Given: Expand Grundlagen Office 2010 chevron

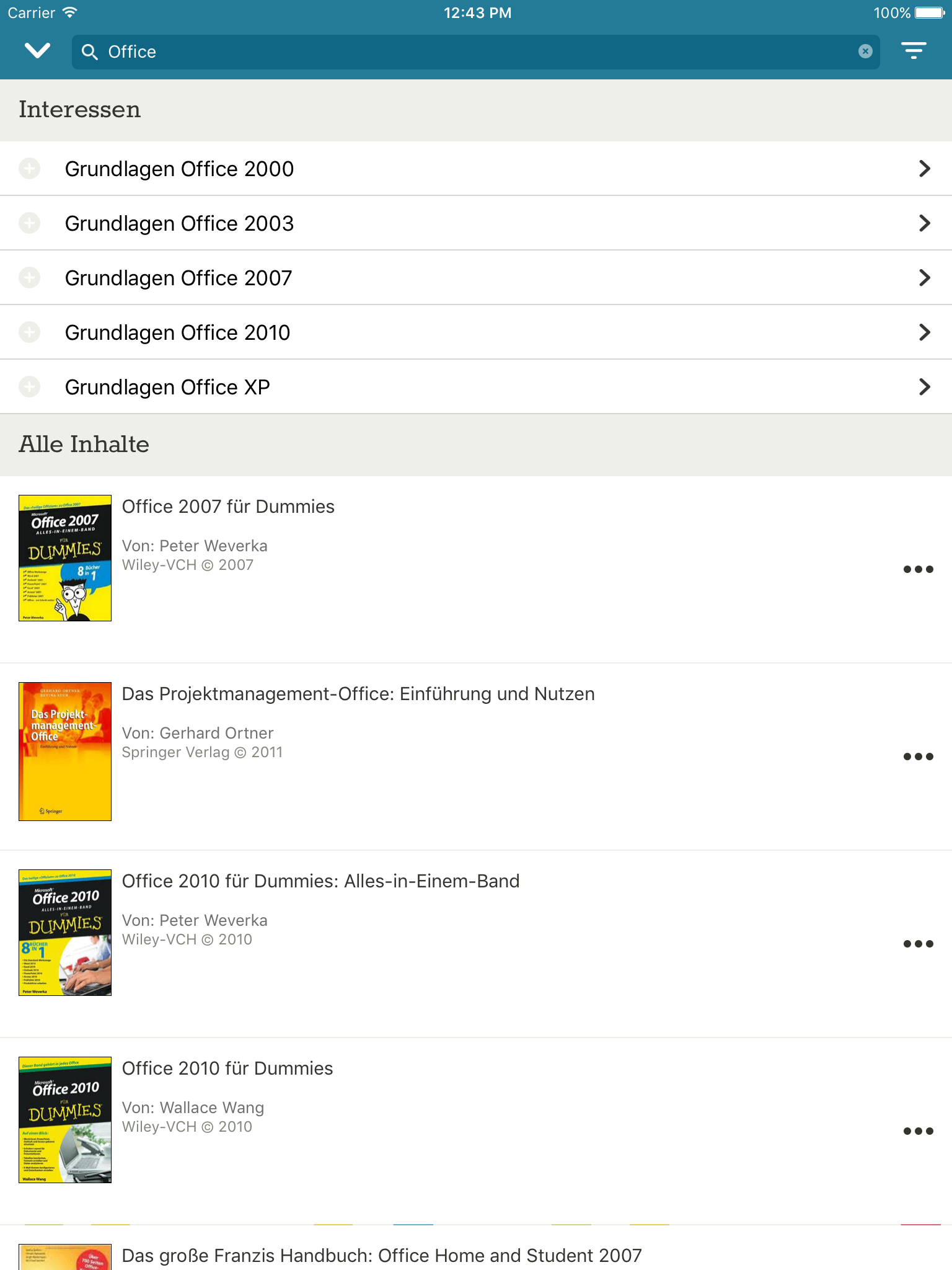Looking at the screenshot, I should [x=924, y=332].
